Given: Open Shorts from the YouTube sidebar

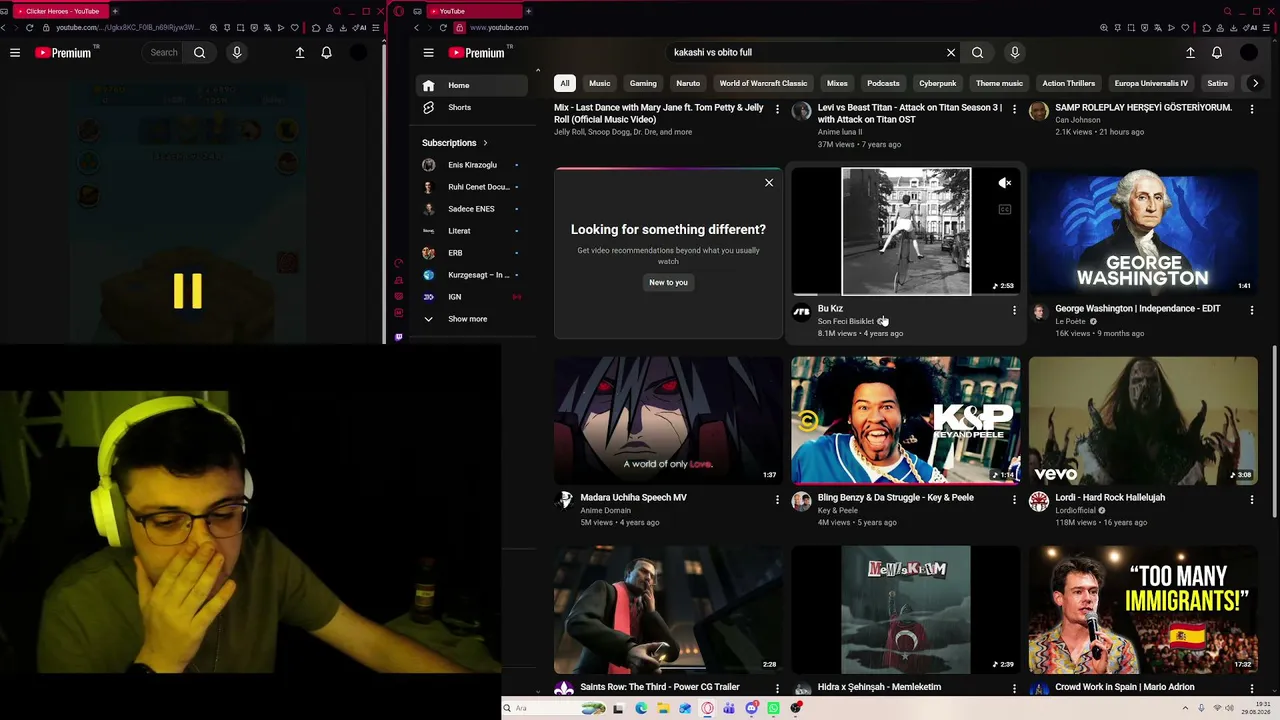Looking at the screenshot, I should (x=473, y=107).
